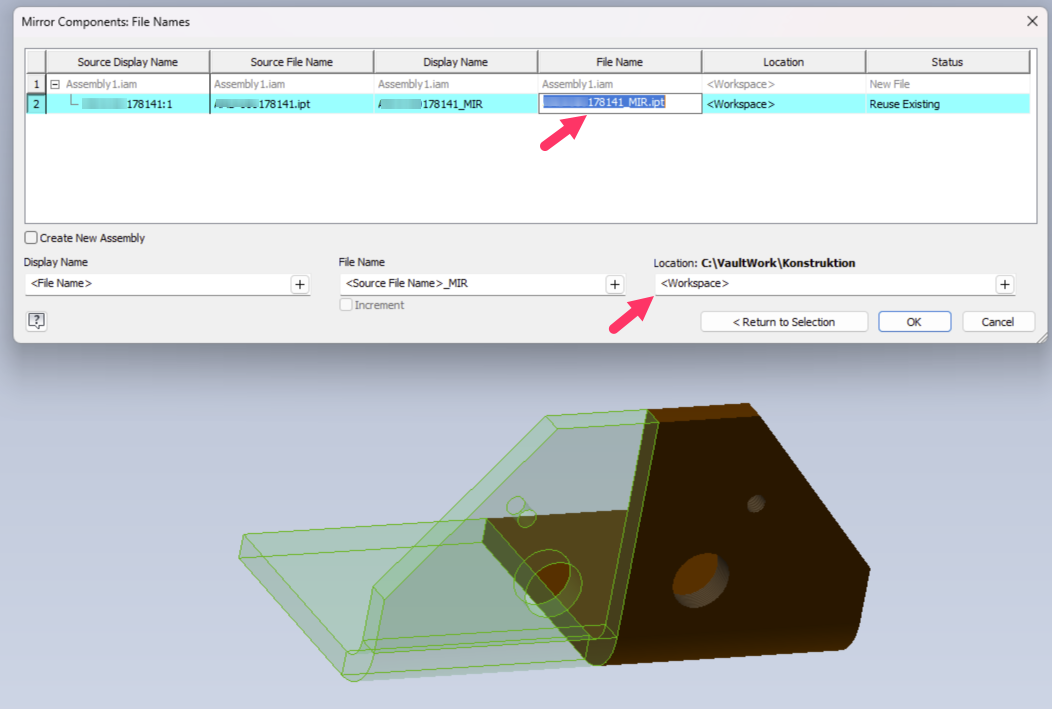Toggle the Increment checkbox
The image size is (1052, 709).
click(346, 305)
